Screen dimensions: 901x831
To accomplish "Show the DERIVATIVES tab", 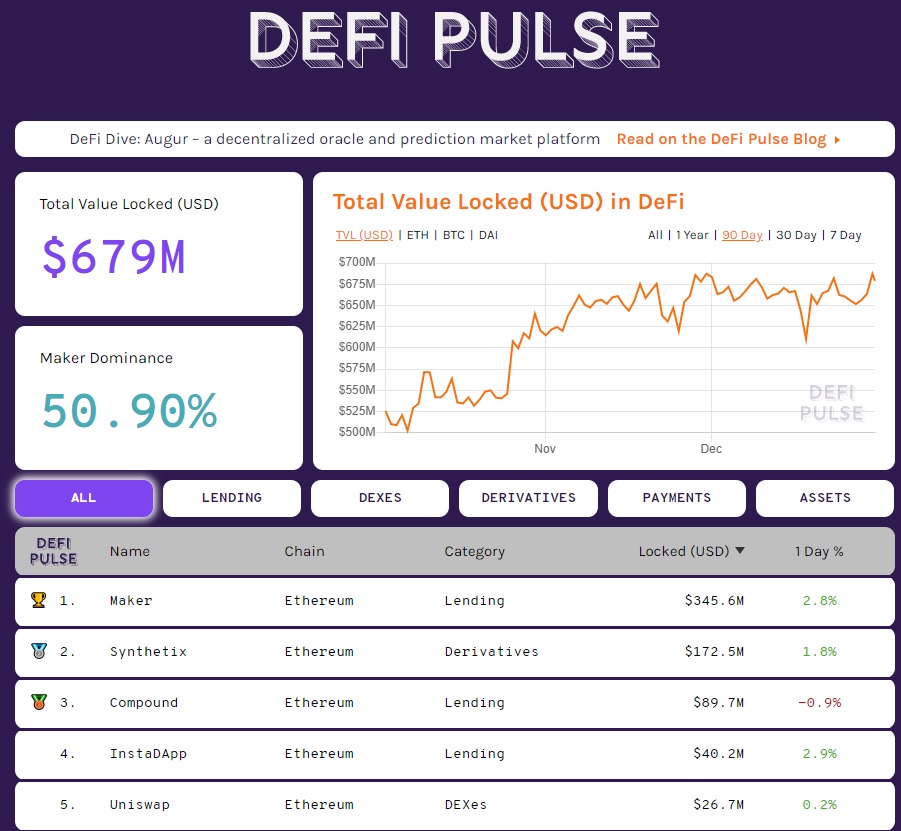I will [x=528, y=498].
